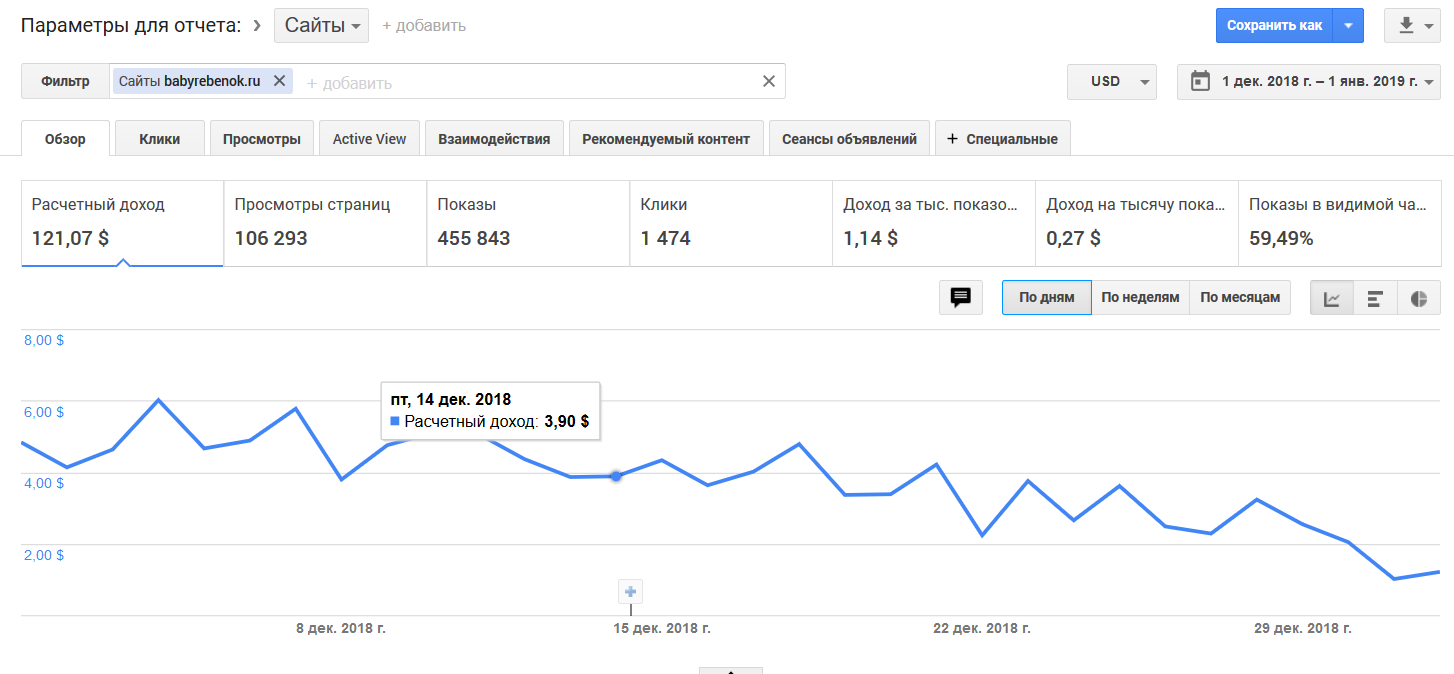Open the USD currency dropdown
Screen dimensions: 1454x674
(1112, 82)
